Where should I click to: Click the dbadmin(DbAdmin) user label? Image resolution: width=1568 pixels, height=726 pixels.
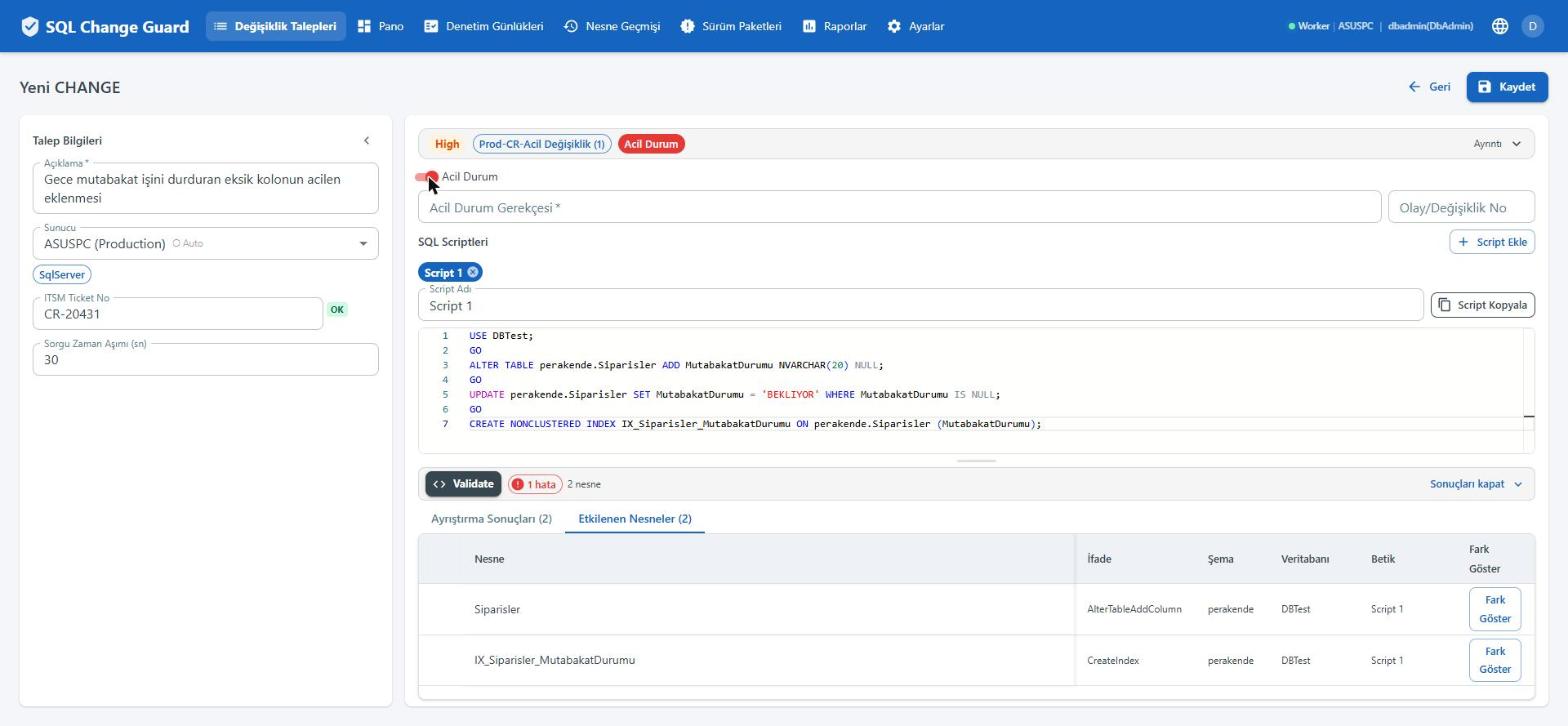click(1430, 27)
